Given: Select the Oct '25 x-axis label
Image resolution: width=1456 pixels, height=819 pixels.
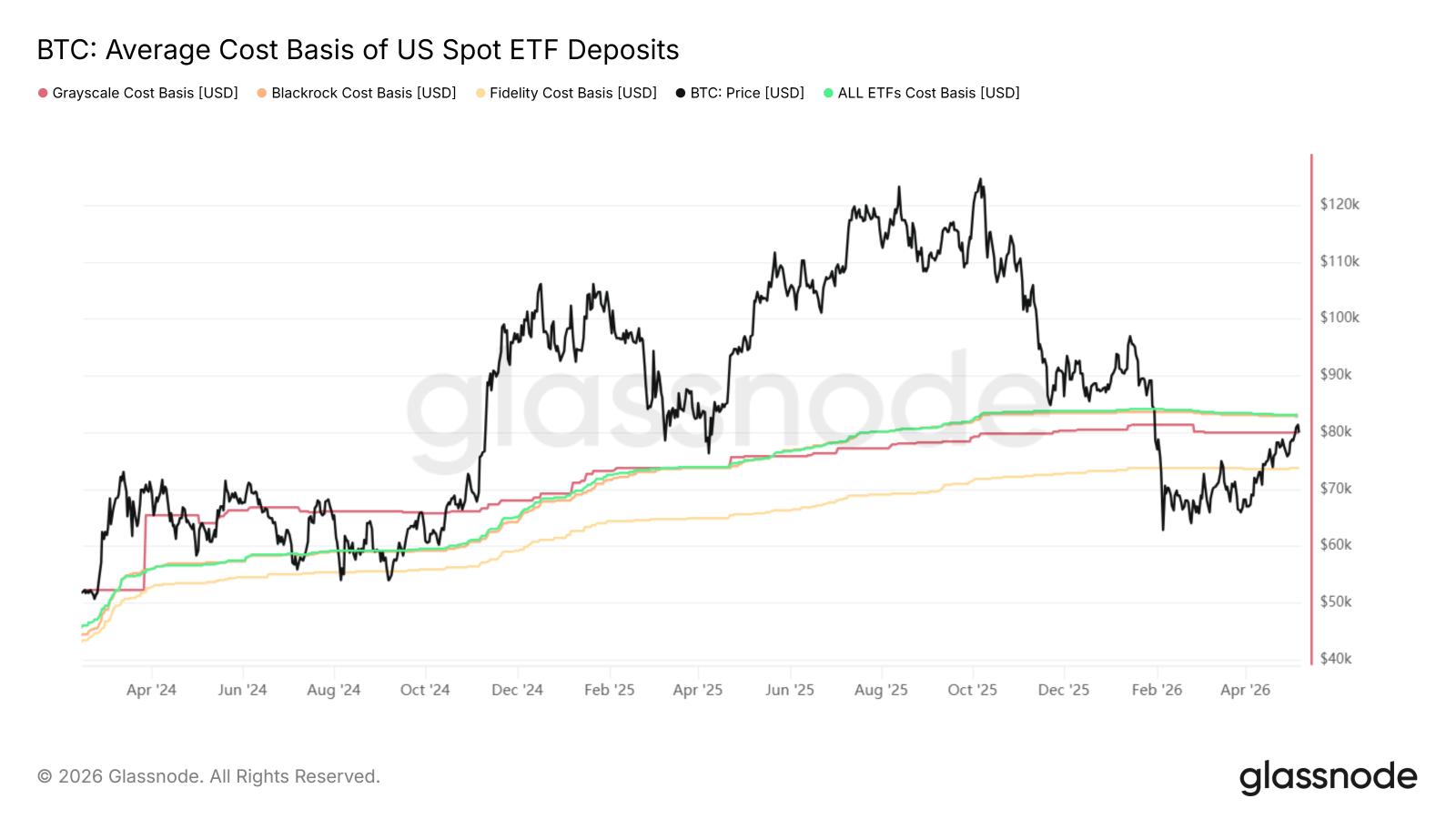Looking at the screenshot, I should click(x=972, y=690).
